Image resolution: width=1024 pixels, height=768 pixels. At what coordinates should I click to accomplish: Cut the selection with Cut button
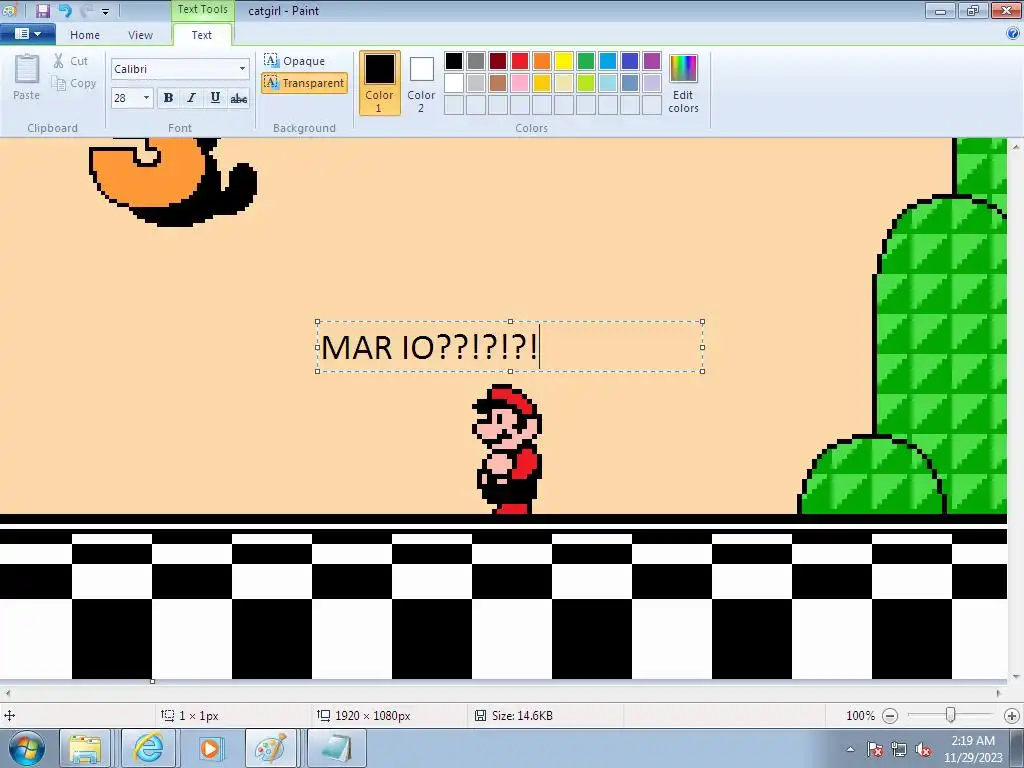coord(72,61)
